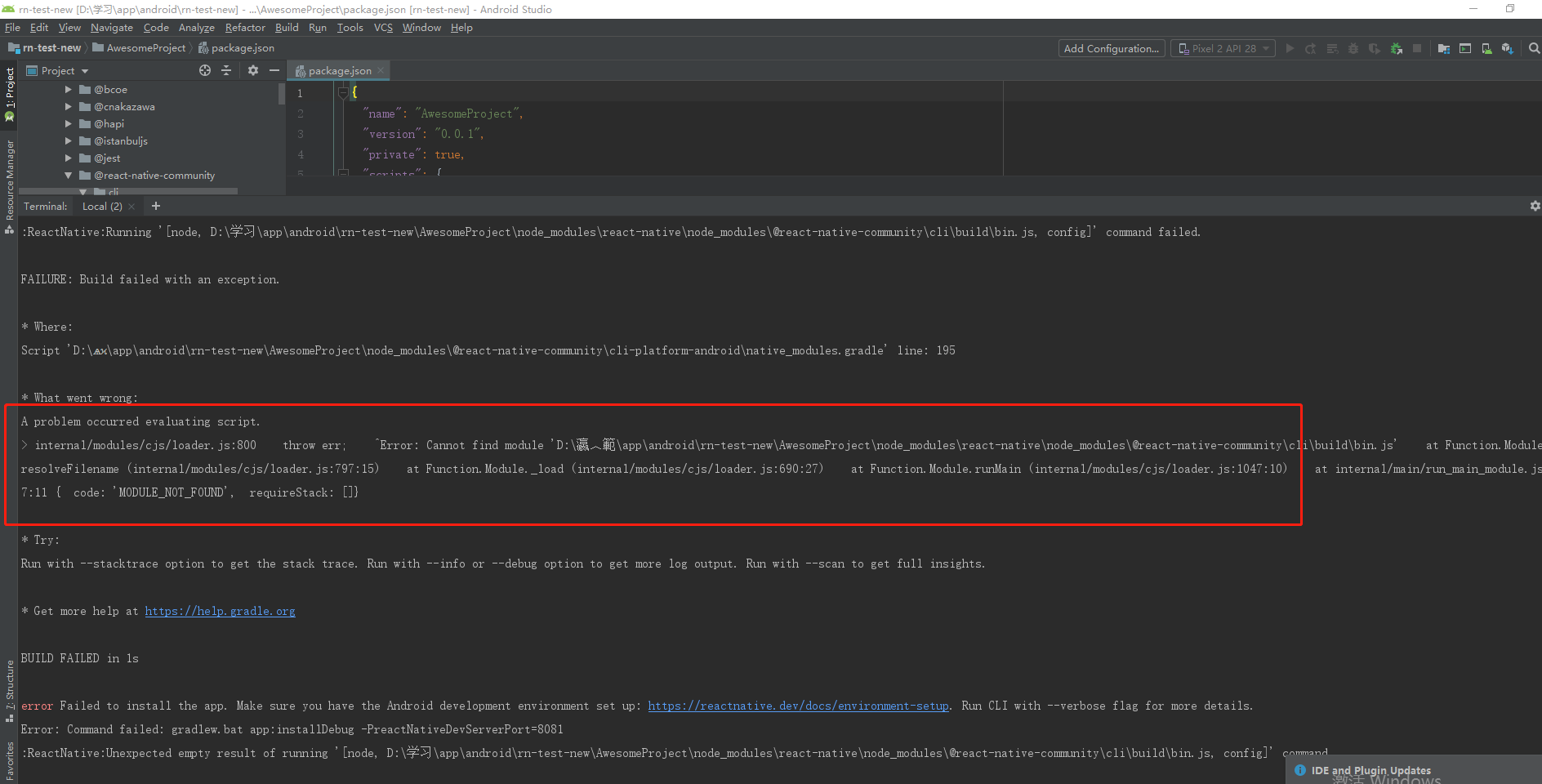Close the Local (2) terminal tab
1542x784 pixels.
coord(131,207)
